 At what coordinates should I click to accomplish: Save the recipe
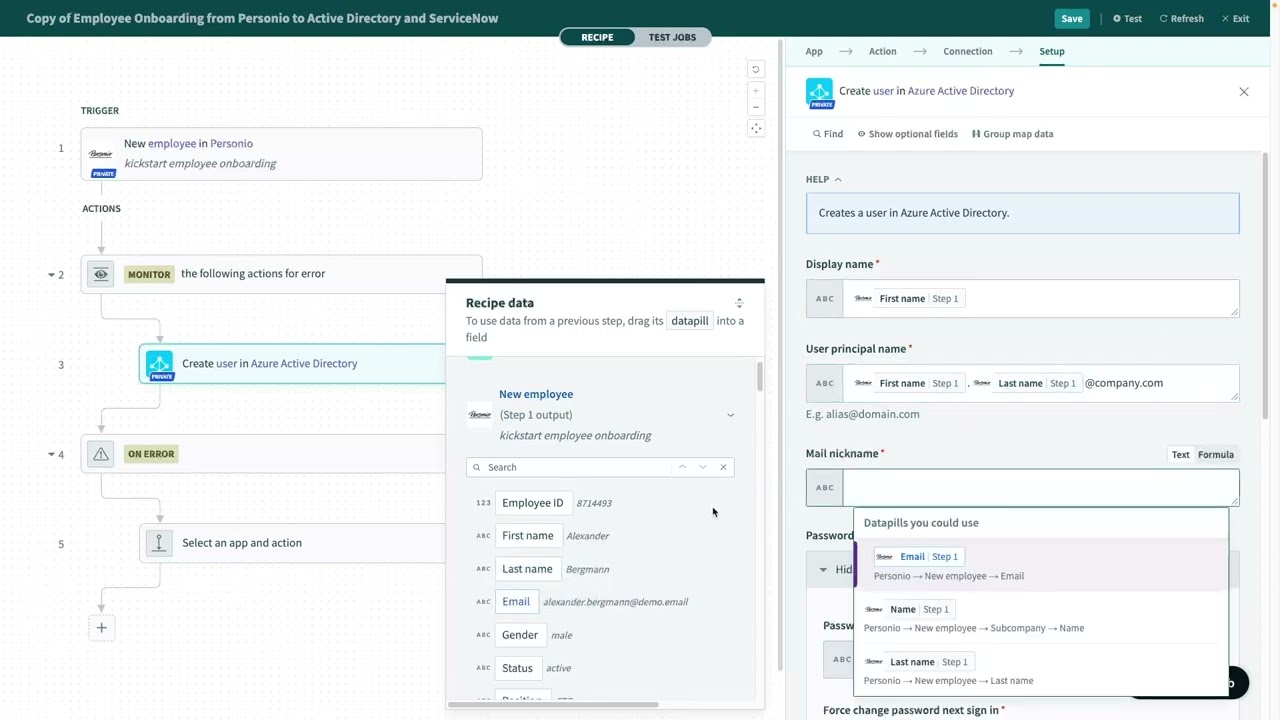pyautogui.click(x=1071, y=19)
